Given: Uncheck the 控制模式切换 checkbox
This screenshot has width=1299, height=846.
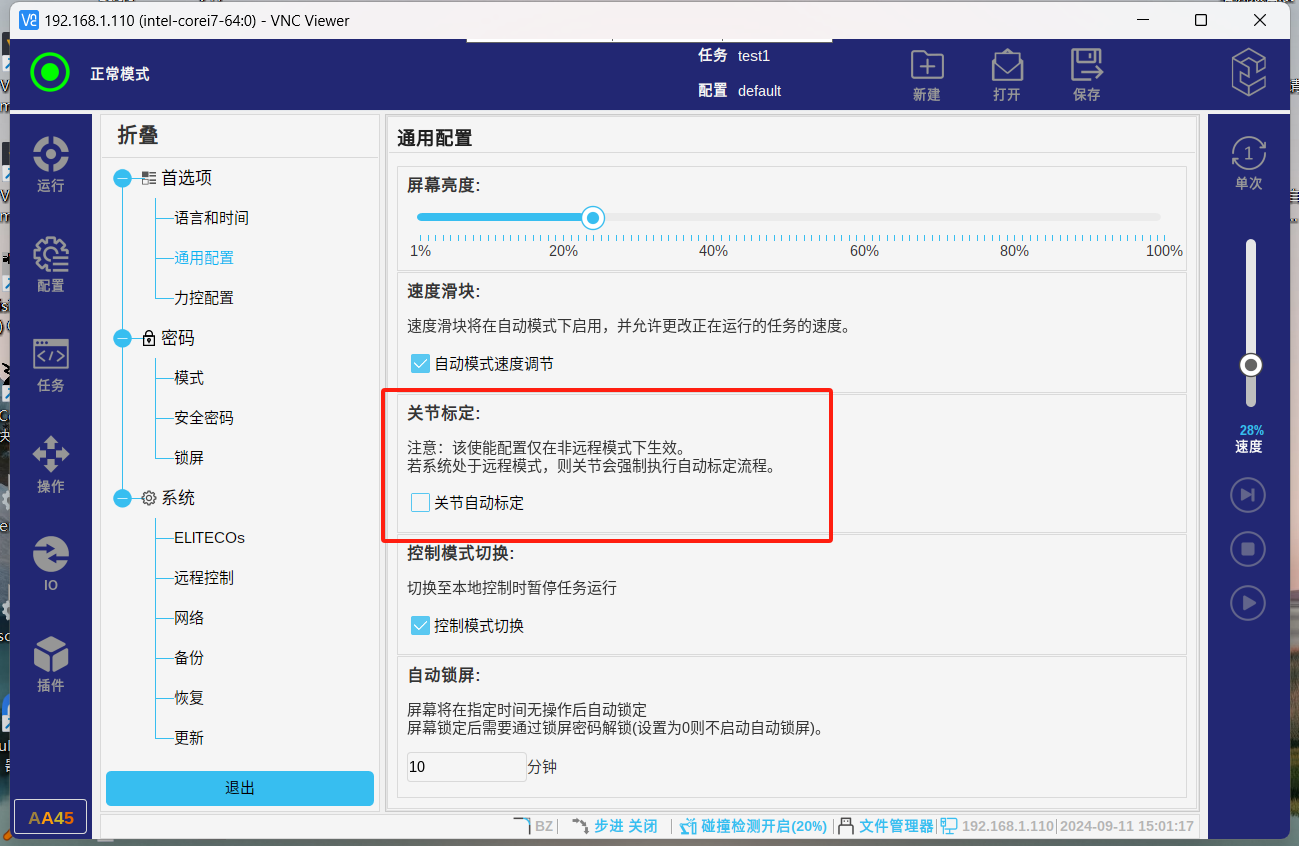Looking at the screenshot, I should click(421, 626).
